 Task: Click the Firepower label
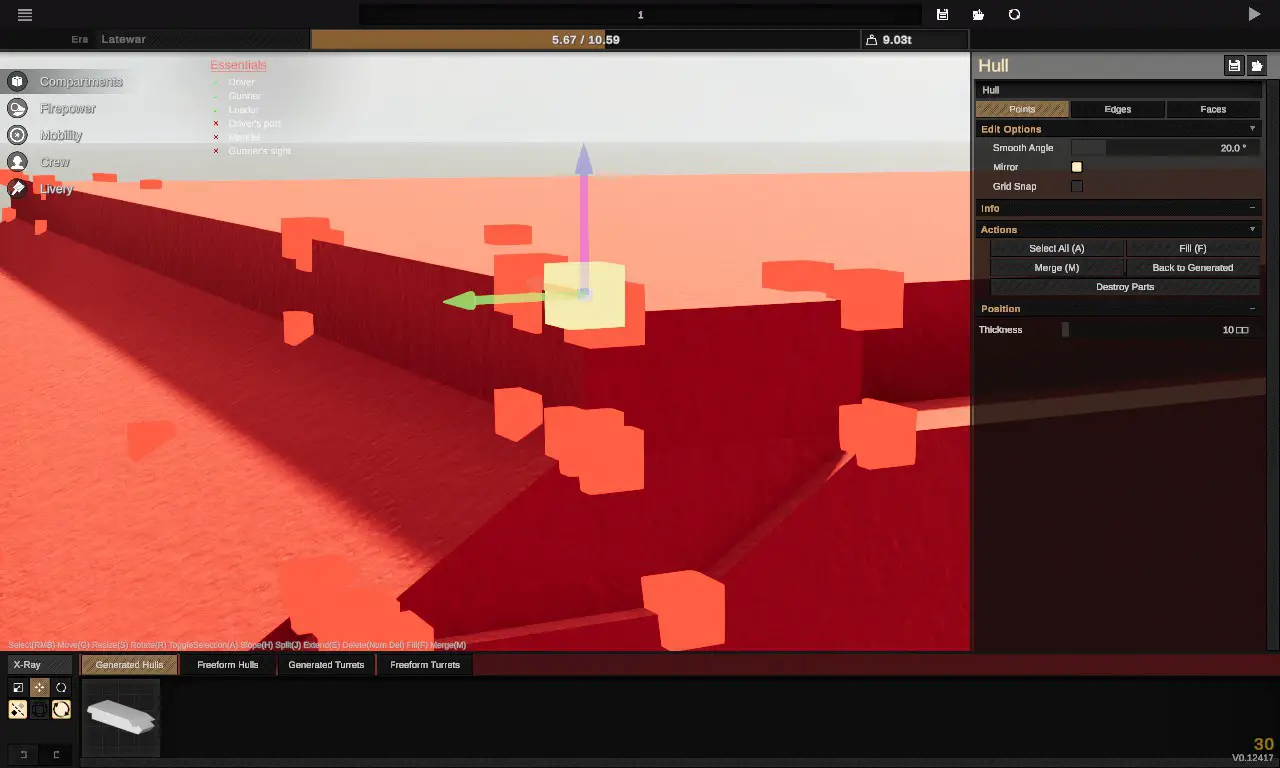click(68, 108)
